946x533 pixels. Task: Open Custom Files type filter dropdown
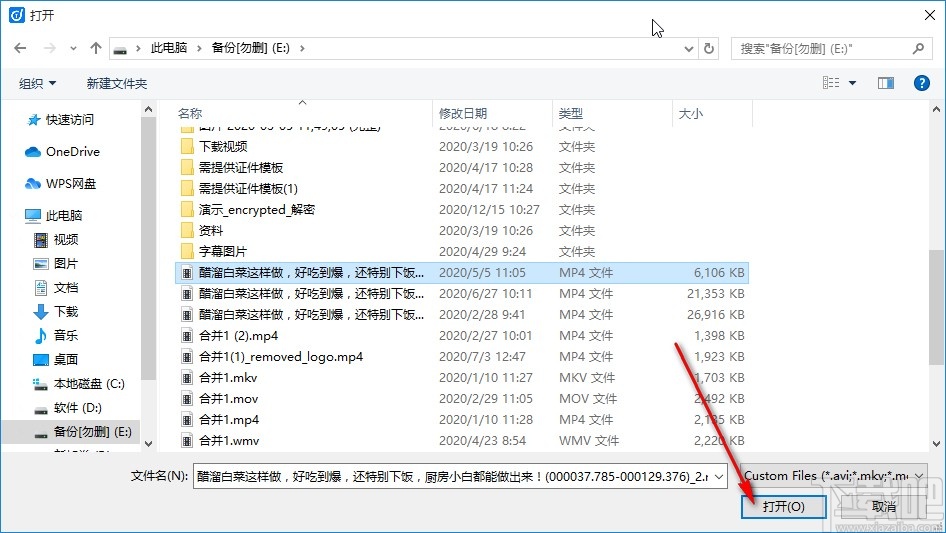[x=834, y=476]
